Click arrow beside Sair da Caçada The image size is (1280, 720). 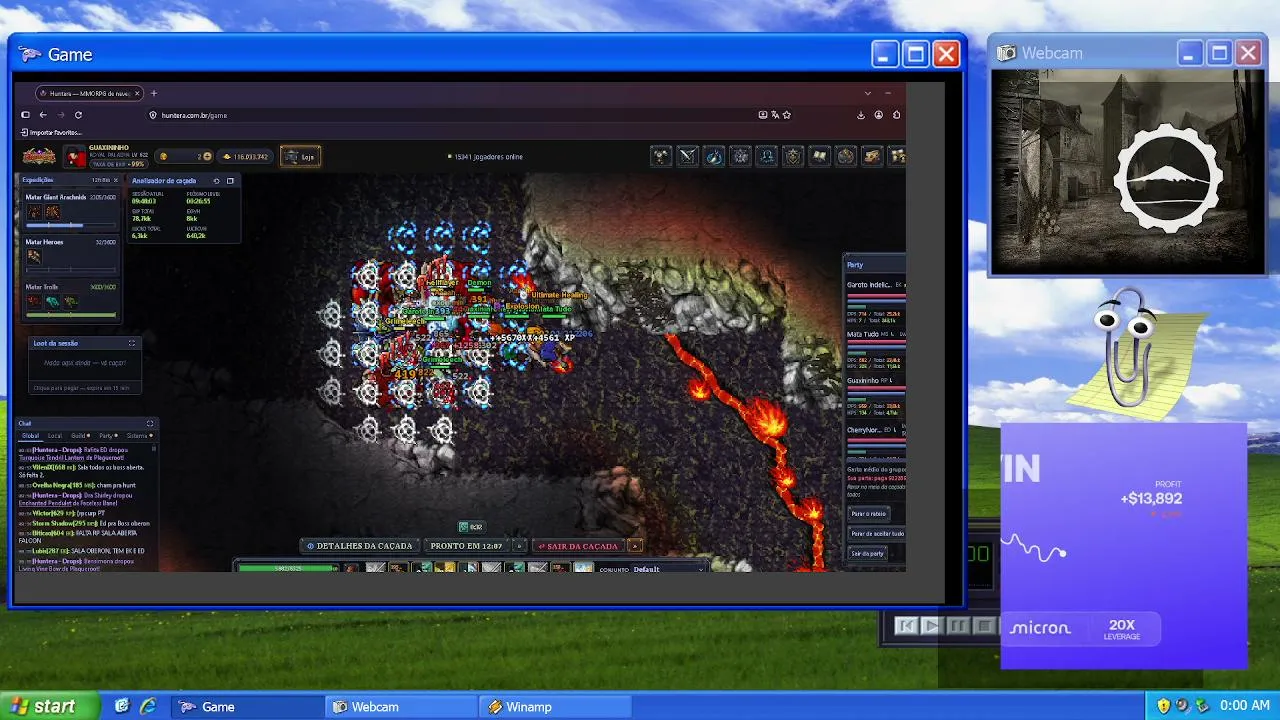pyautogui.click(x=635, y=546)
